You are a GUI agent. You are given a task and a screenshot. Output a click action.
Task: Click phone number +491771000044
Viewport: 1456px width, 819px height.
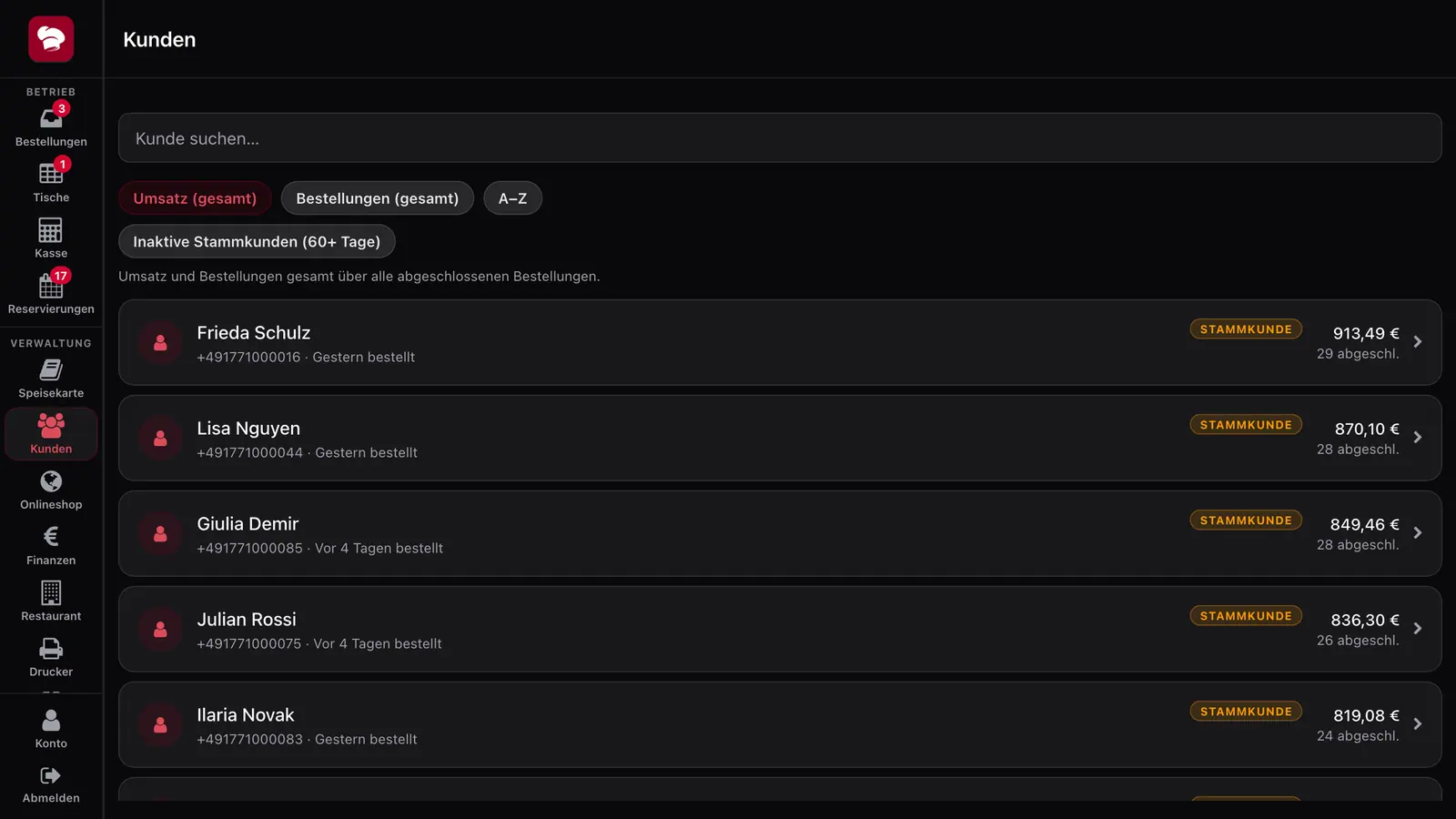pos(249,453)
